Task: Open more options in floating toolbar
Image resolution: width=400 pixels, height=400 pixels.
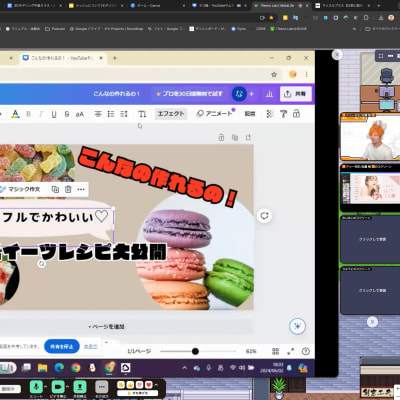Action: (x=81, y=189)
